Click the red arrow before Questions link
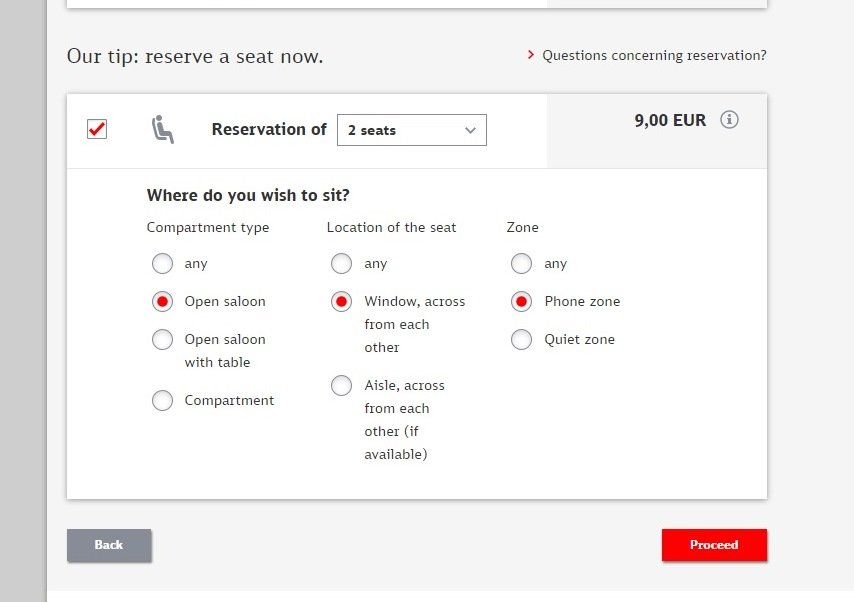 530,54
